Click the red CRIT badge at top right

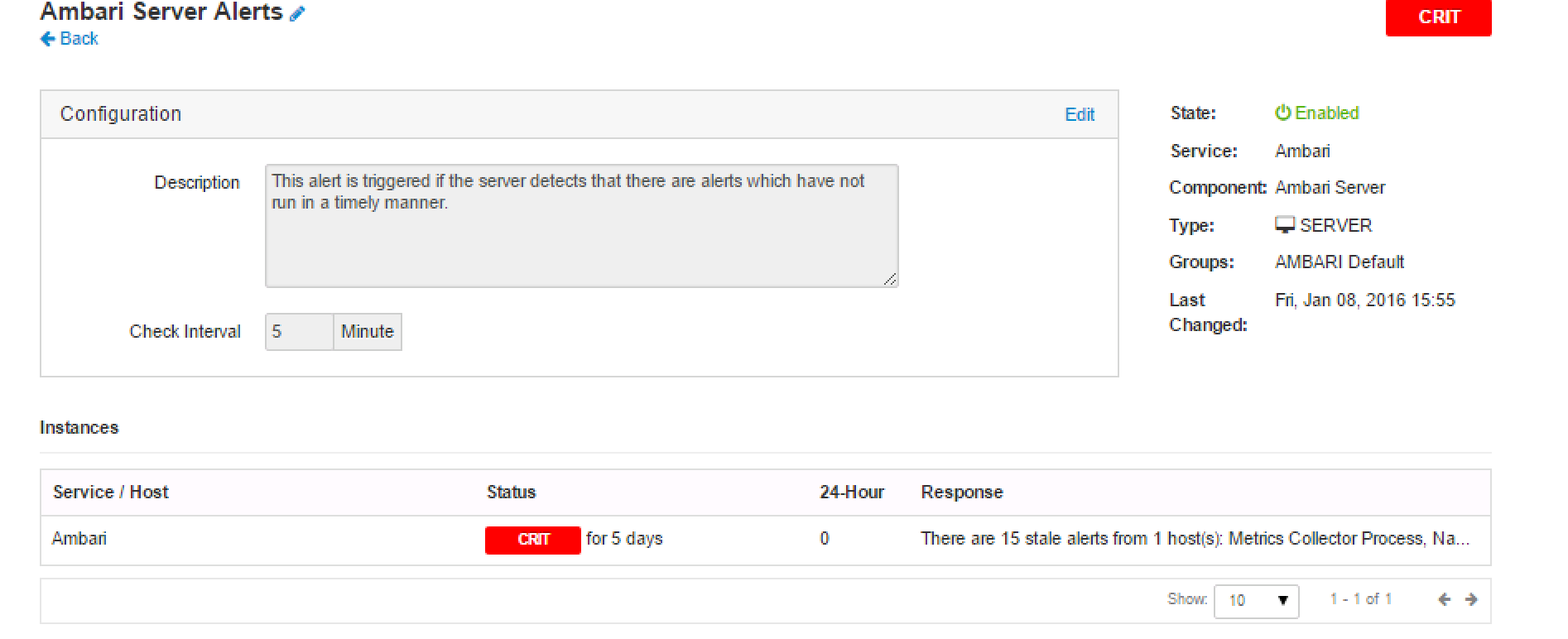(1438, 17)
